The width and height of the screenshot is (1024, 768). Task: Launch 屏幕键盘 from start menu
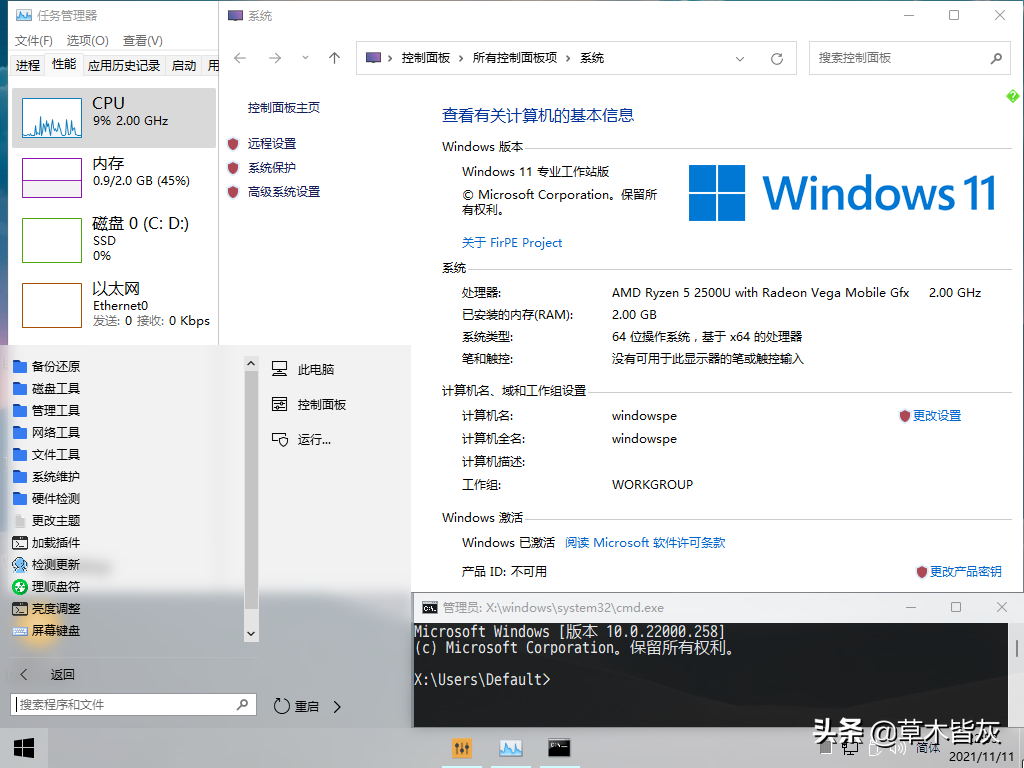[47, 631]
